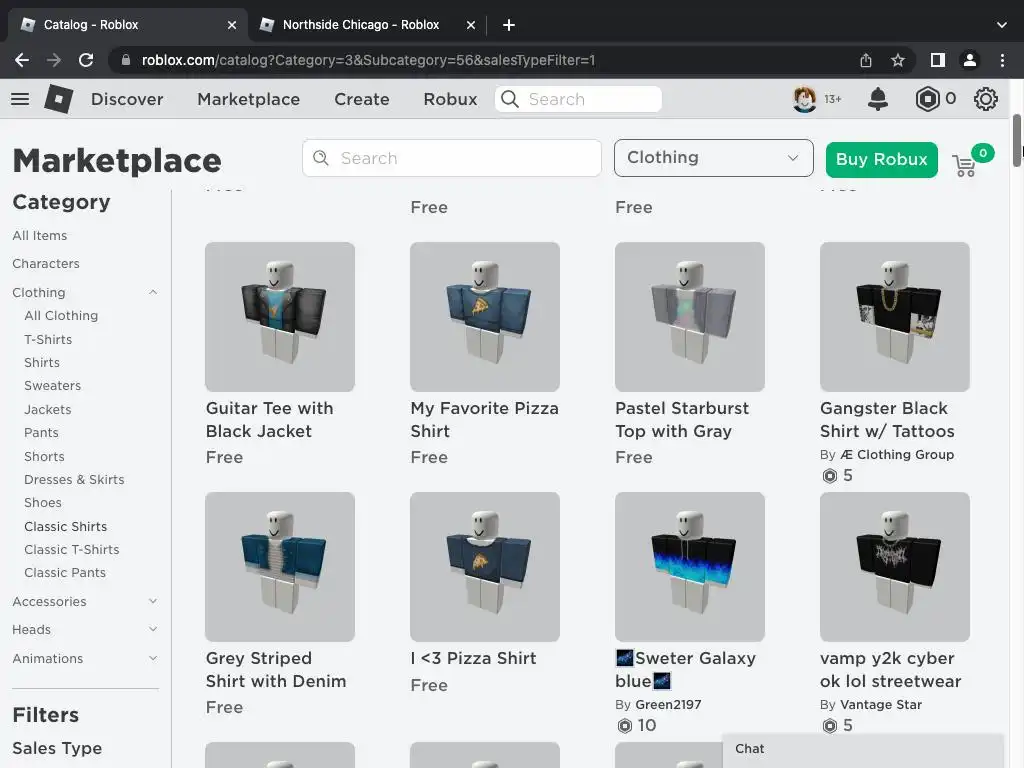Image resolution: width=1024 pixels, height=768 pixels.
Task: Bookmark this page with the star icon
Action: (x=898, y=60)
